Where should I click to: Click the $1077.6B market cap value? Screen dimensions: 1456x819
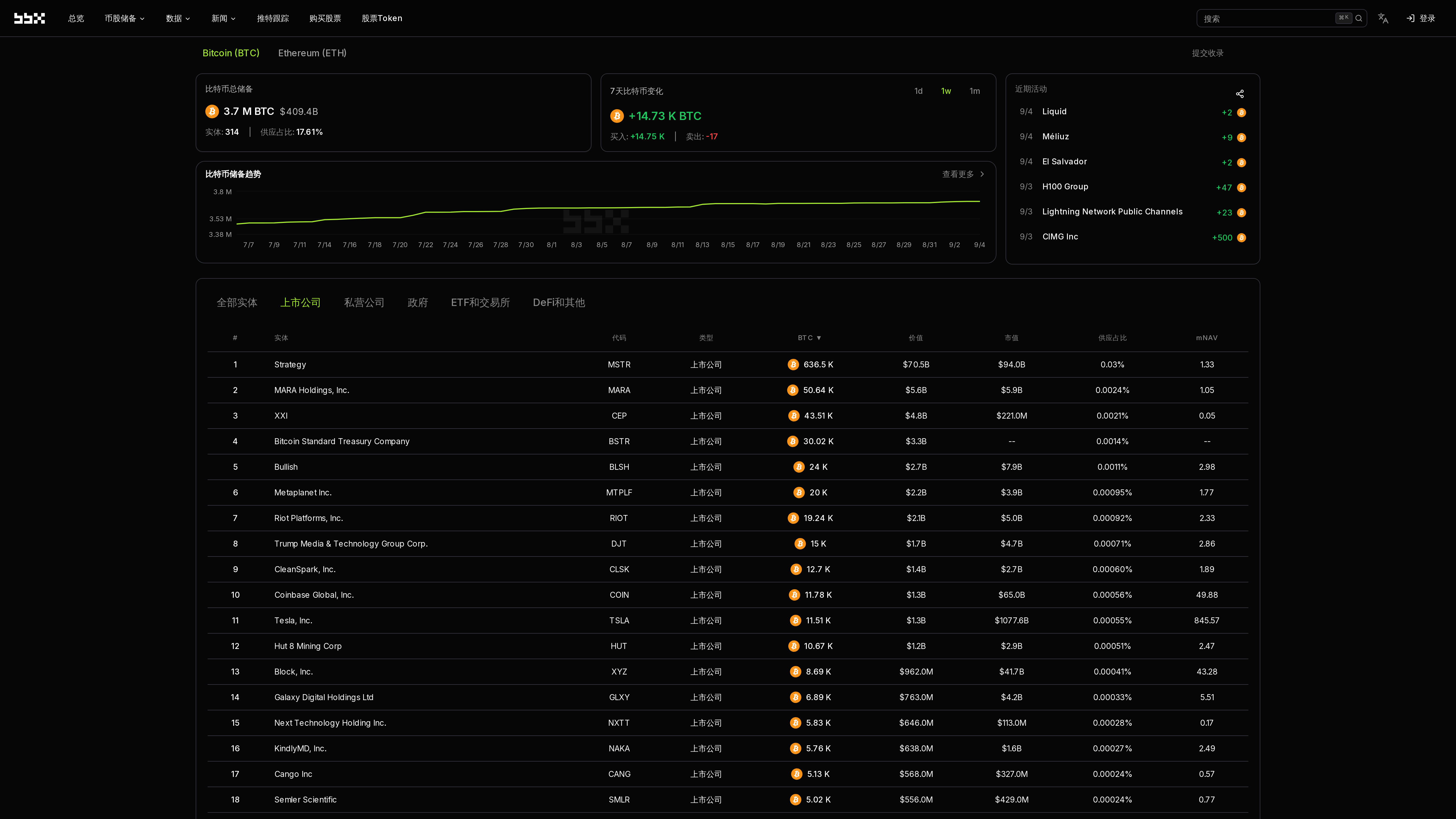click(x=1011, y=620)
